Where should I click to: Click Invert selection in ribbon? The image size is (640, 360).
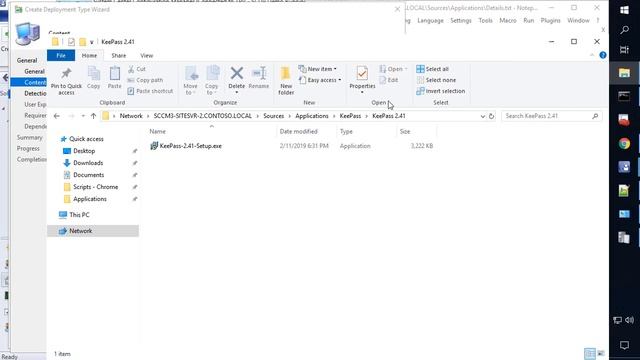coord(440,91)
